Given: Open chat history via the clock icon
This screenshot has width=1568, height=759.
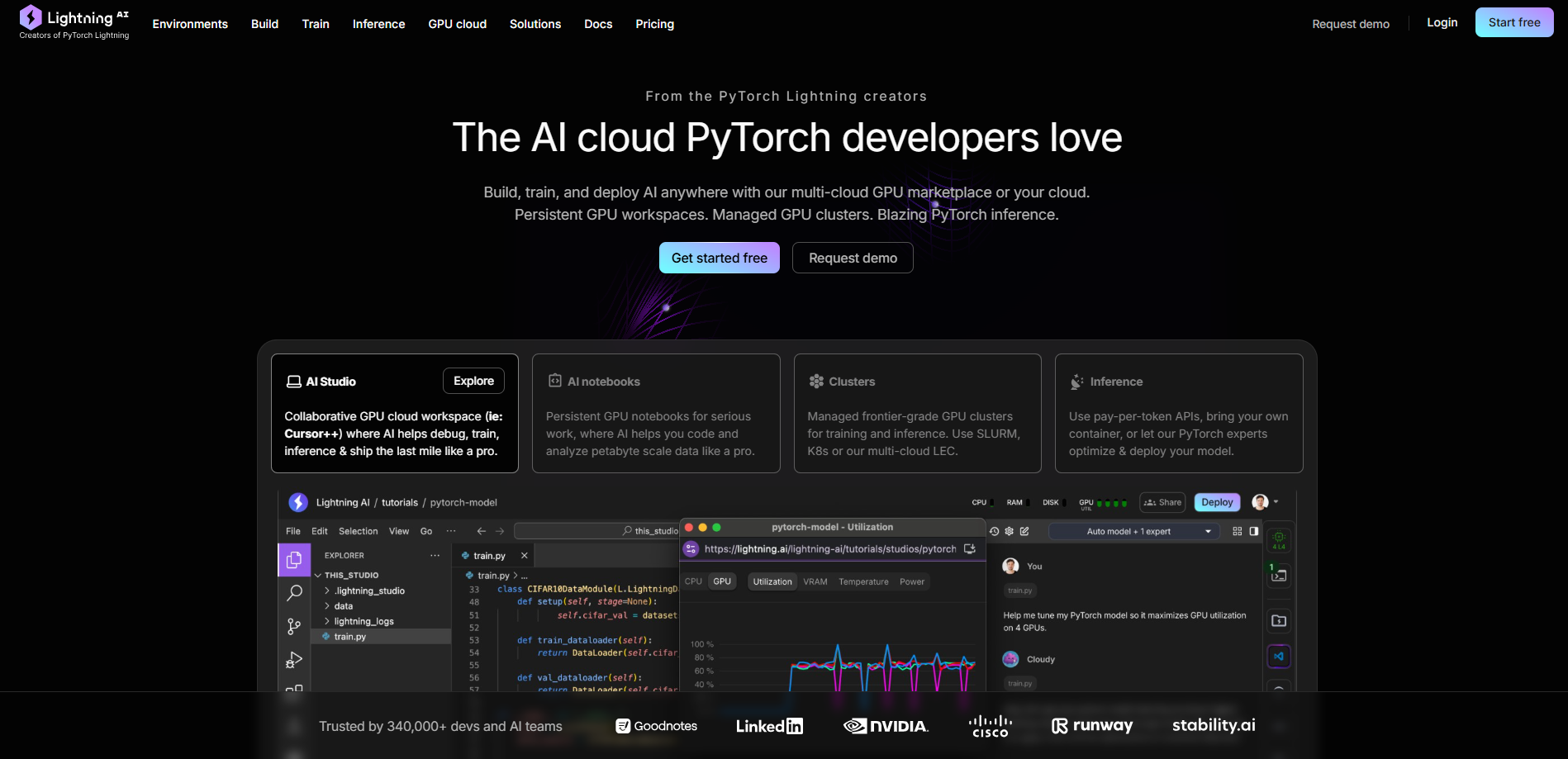Looking at the screenshot, I should coord(994,531).
